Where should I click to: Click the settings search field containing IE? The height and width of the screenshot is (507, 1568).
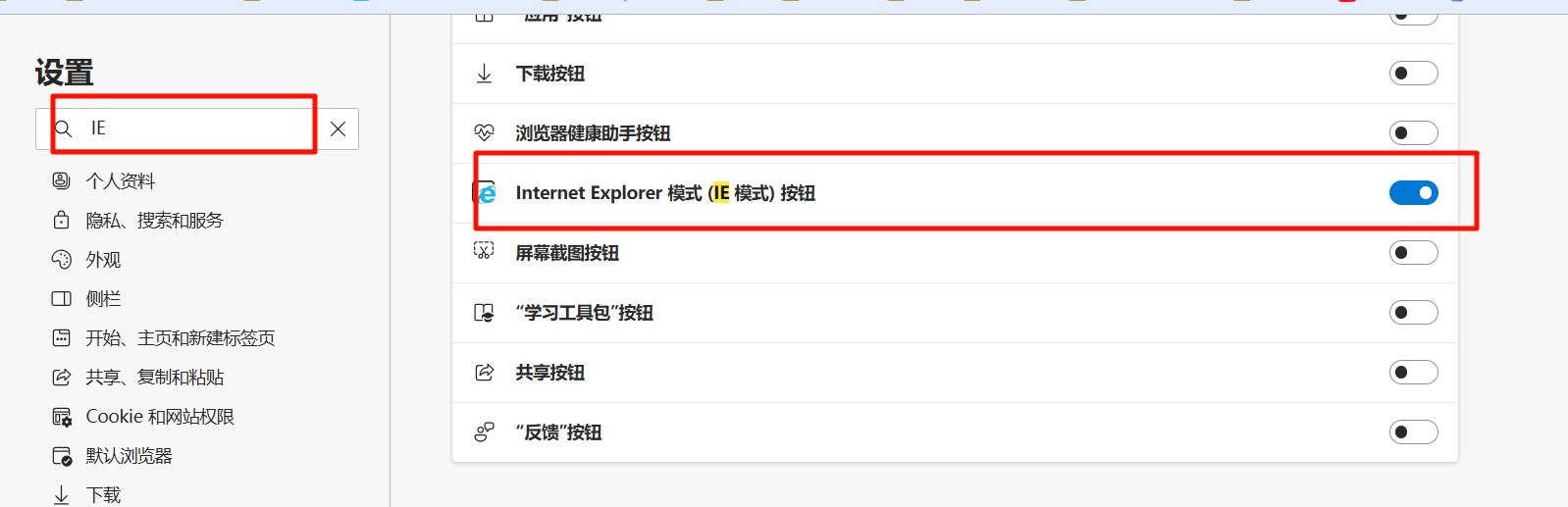coord(197,128)
